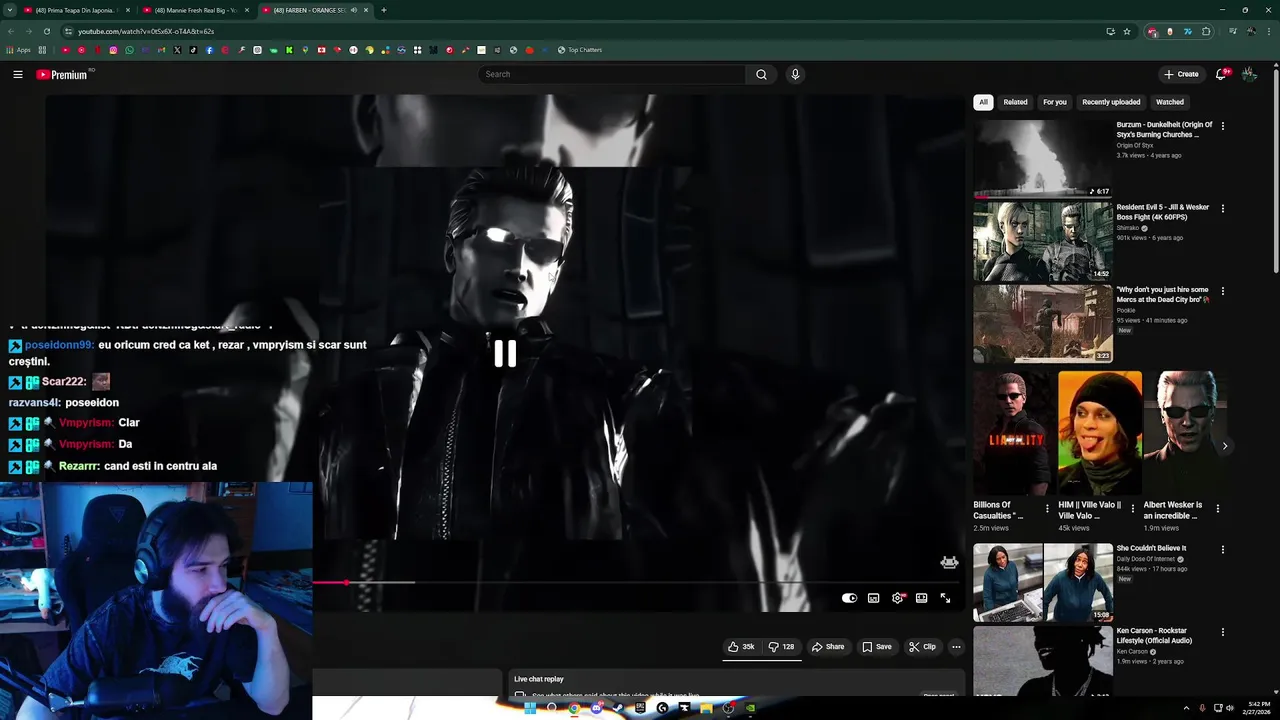This screenshot has height=720, width=1280.
Task: Open options for Albert Wesker short
Action: click(1217, 509)
